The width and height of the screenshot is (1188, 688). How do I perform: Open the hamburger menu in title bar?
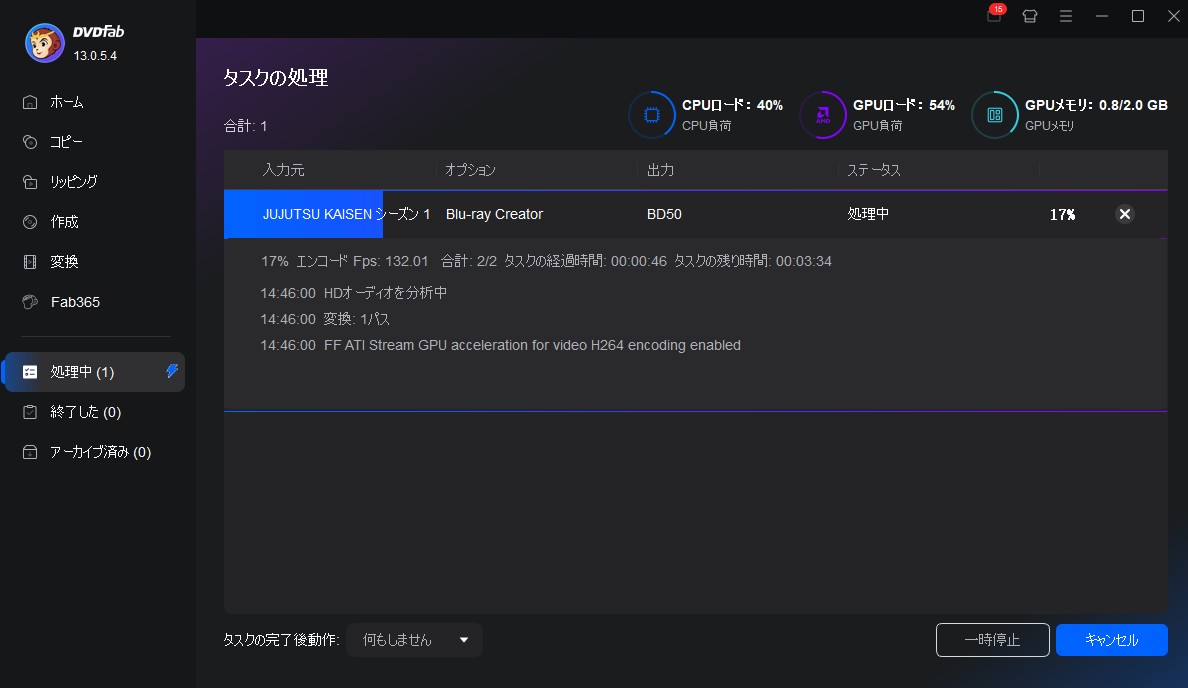click(x=1065, y=16)
